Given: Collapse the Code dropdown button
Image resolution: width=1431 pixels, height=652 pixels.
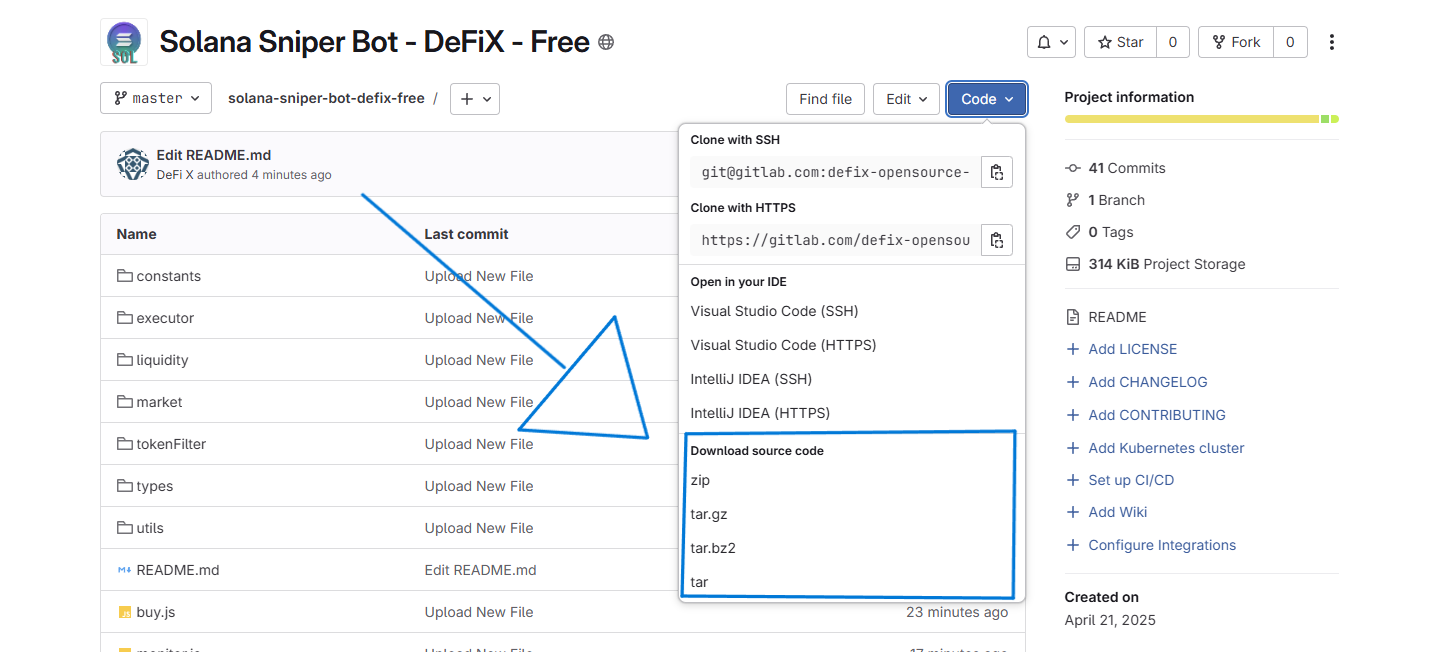Looking at the screenshot, I should [986, 99].
